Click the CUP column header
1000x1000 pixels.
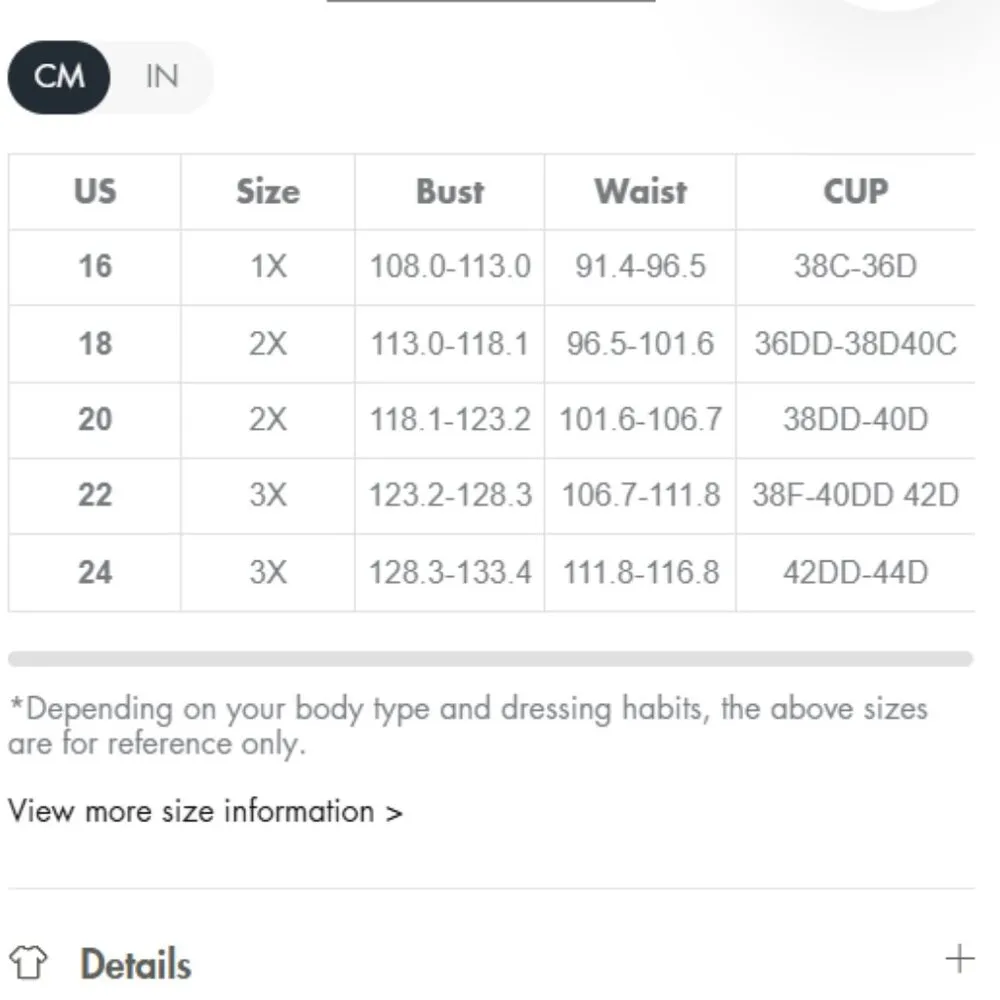pos(855,191)
